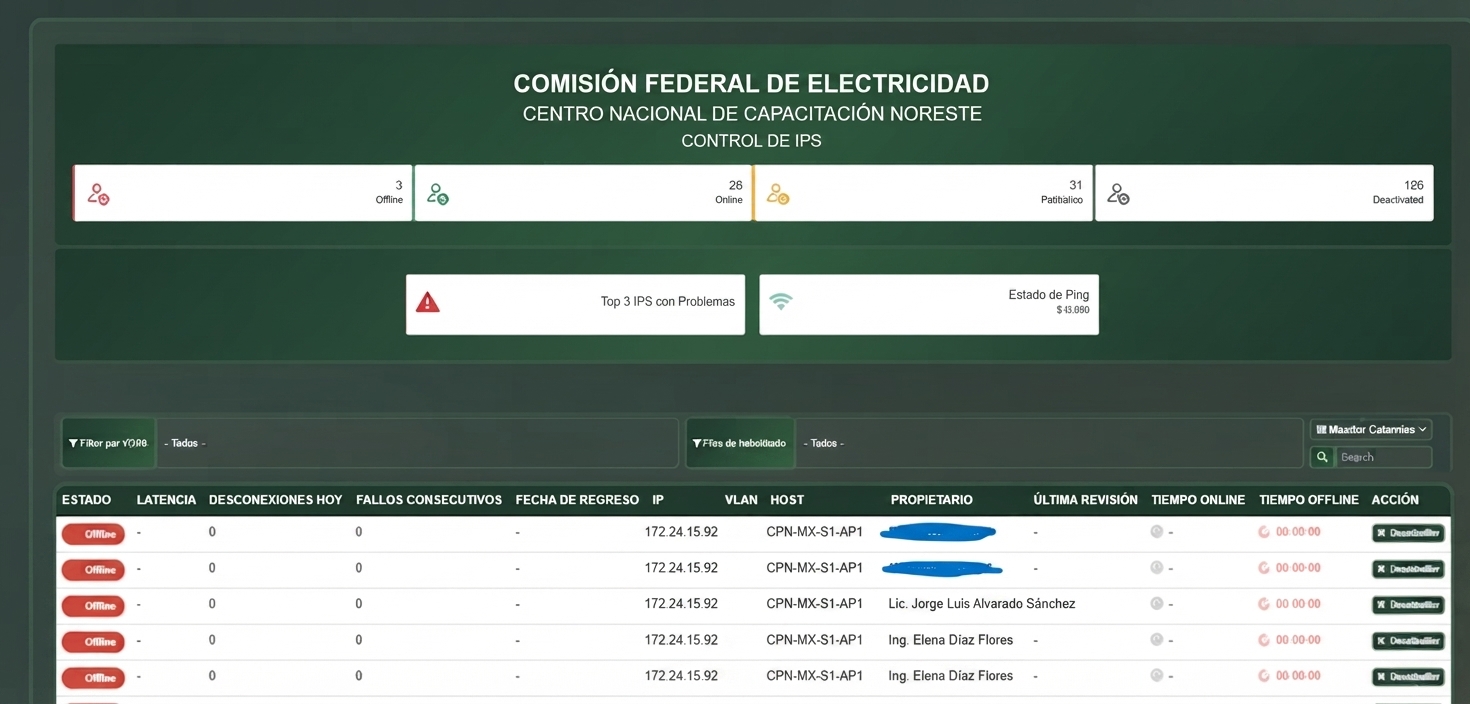
Task: Click the magnifying glass search icon
Action: click(1322, 457)
